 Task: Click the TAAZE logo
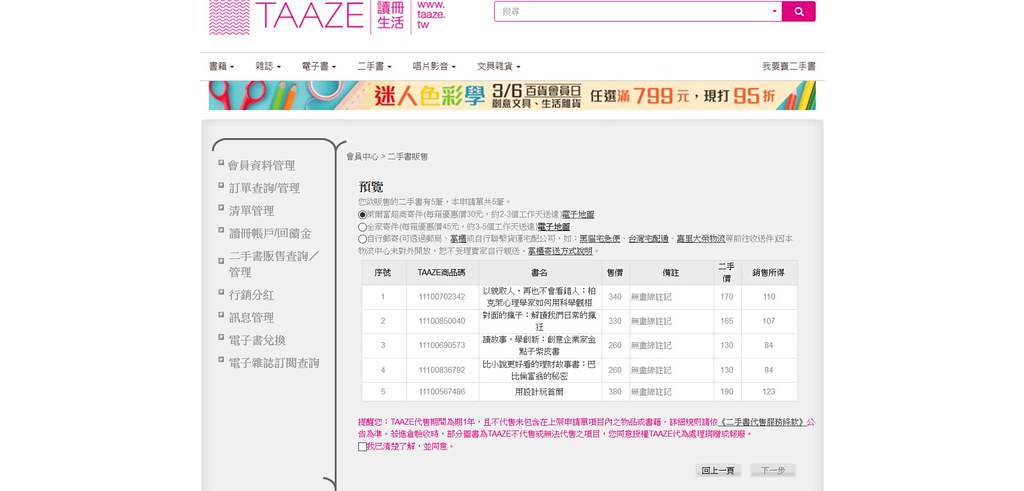point(287,16)
